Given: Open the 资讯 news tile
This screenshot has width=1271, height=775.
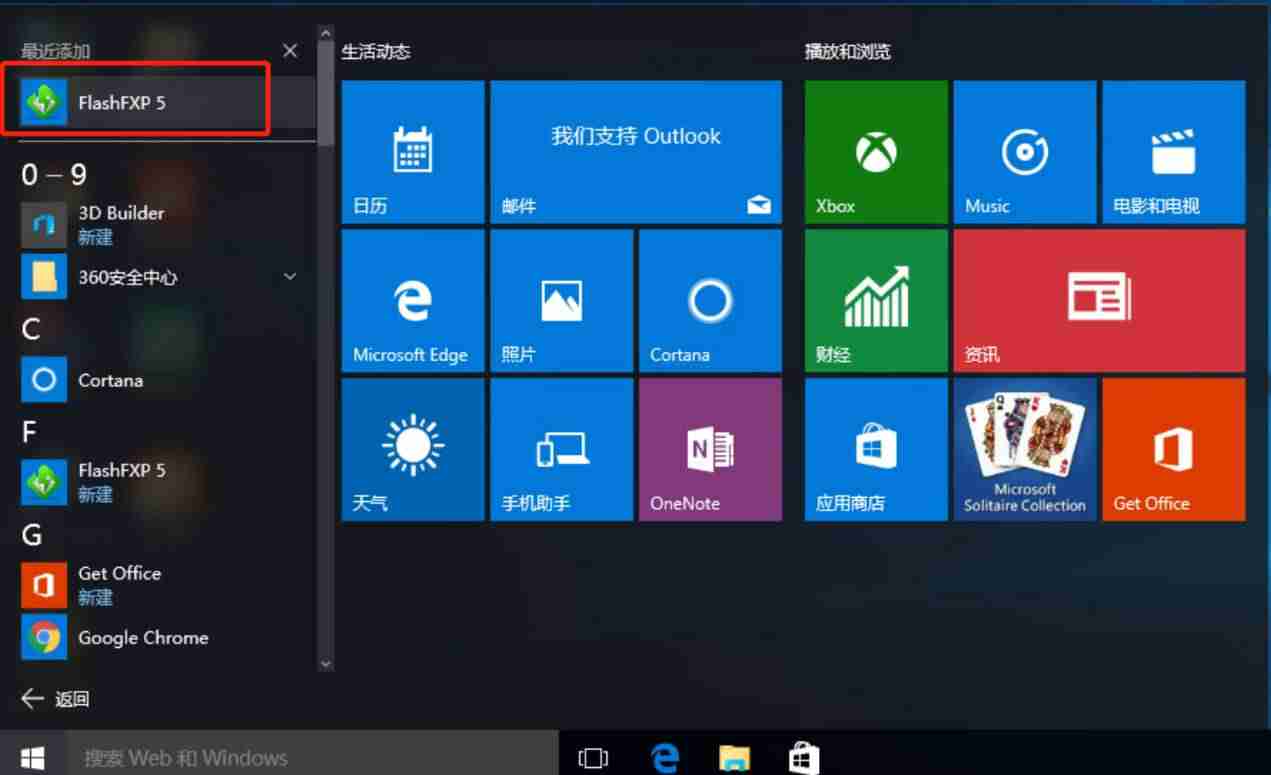Looking at the screenshot, I should click(x=1099, y=301).
